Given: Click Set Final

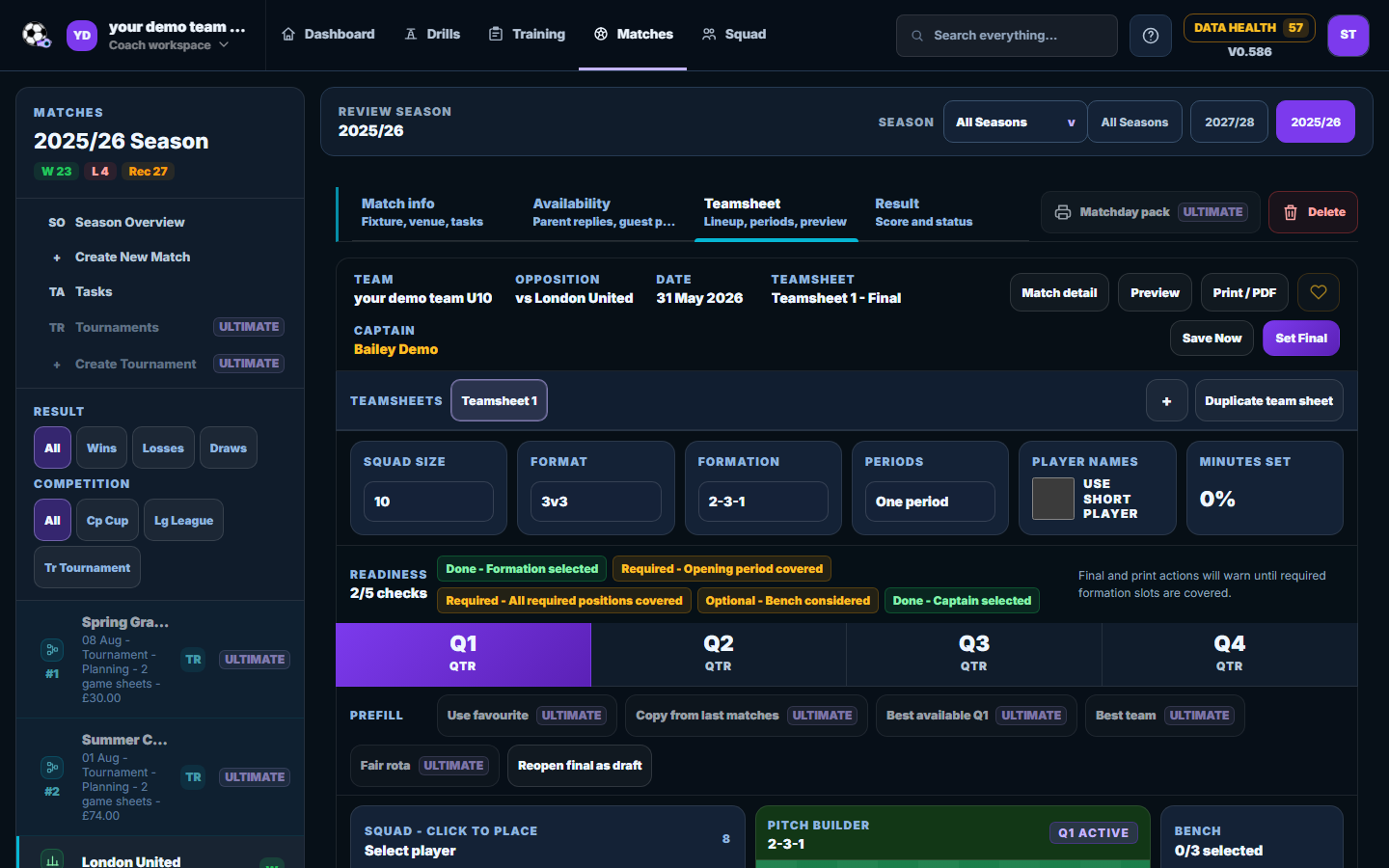Looking at the screenshot, I should pyautogui.click(x=1301, y=338).
